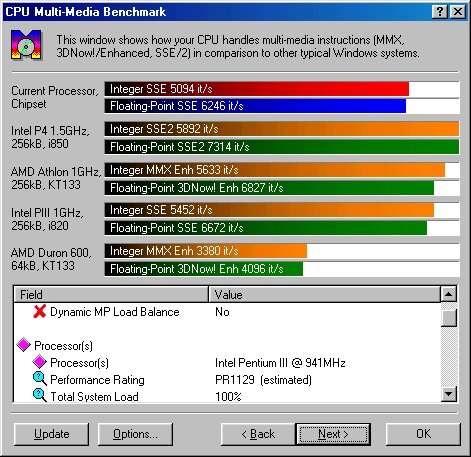This screenshot has width=471, height=457.
Task: Go to previous page with Back button
Action: (x=258, y=434)
